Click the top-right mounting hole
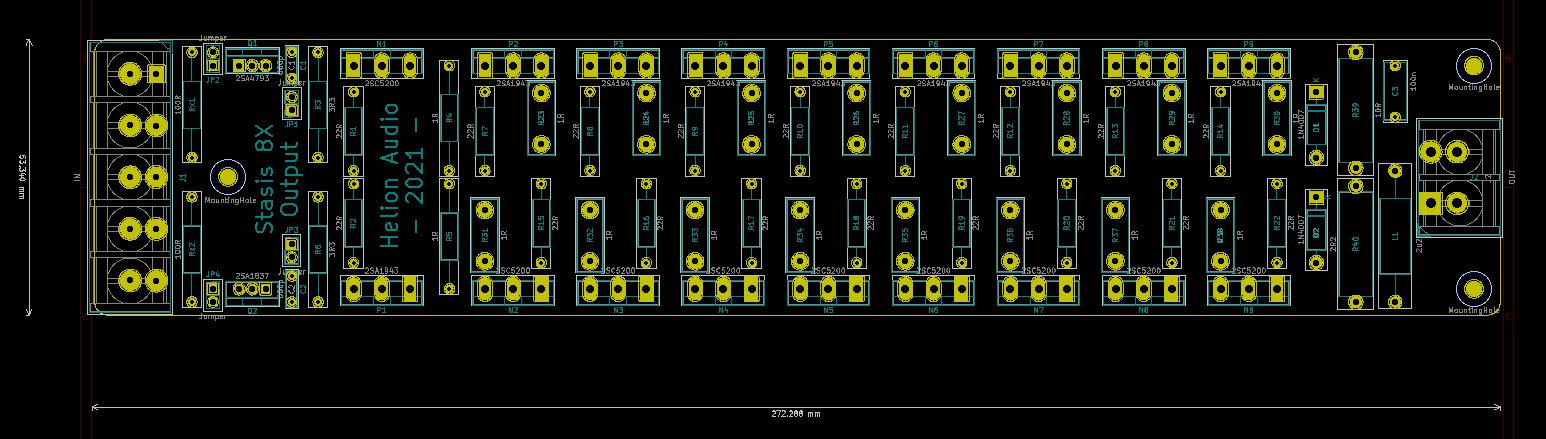Screen dimensions: 1546x439 point(1473,66)
